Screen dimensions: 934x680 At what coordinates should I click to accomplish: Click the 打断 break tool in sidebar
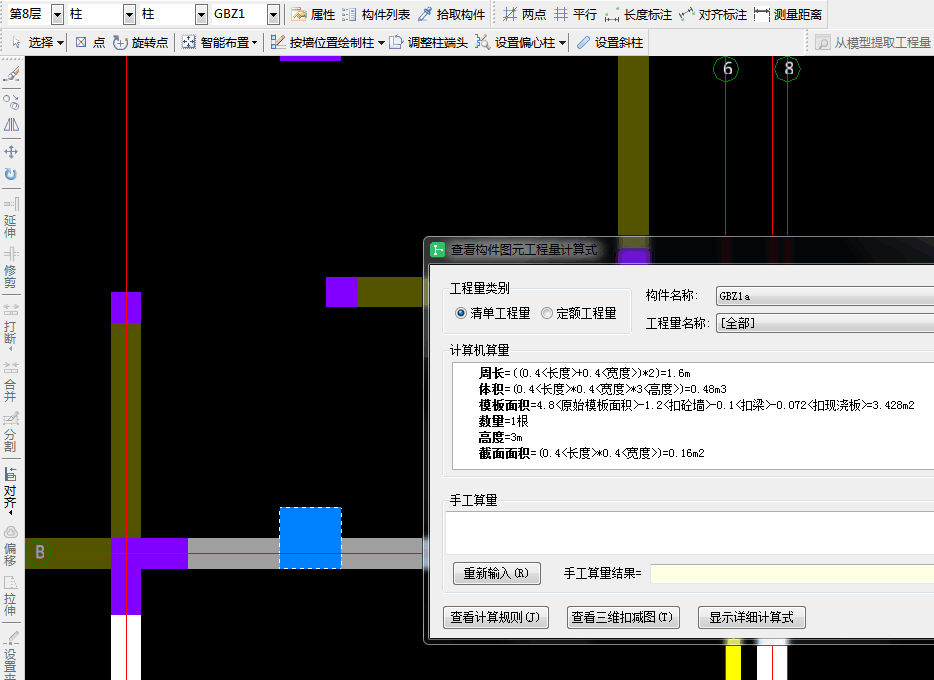[x=11, y=325]
